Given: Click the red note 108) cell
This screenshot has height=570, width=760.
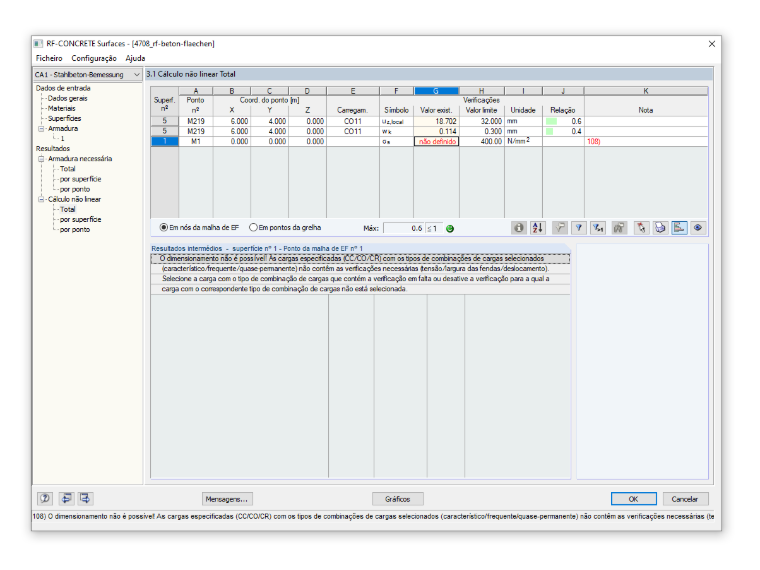Looking at the screenshot, I should 646,142.
